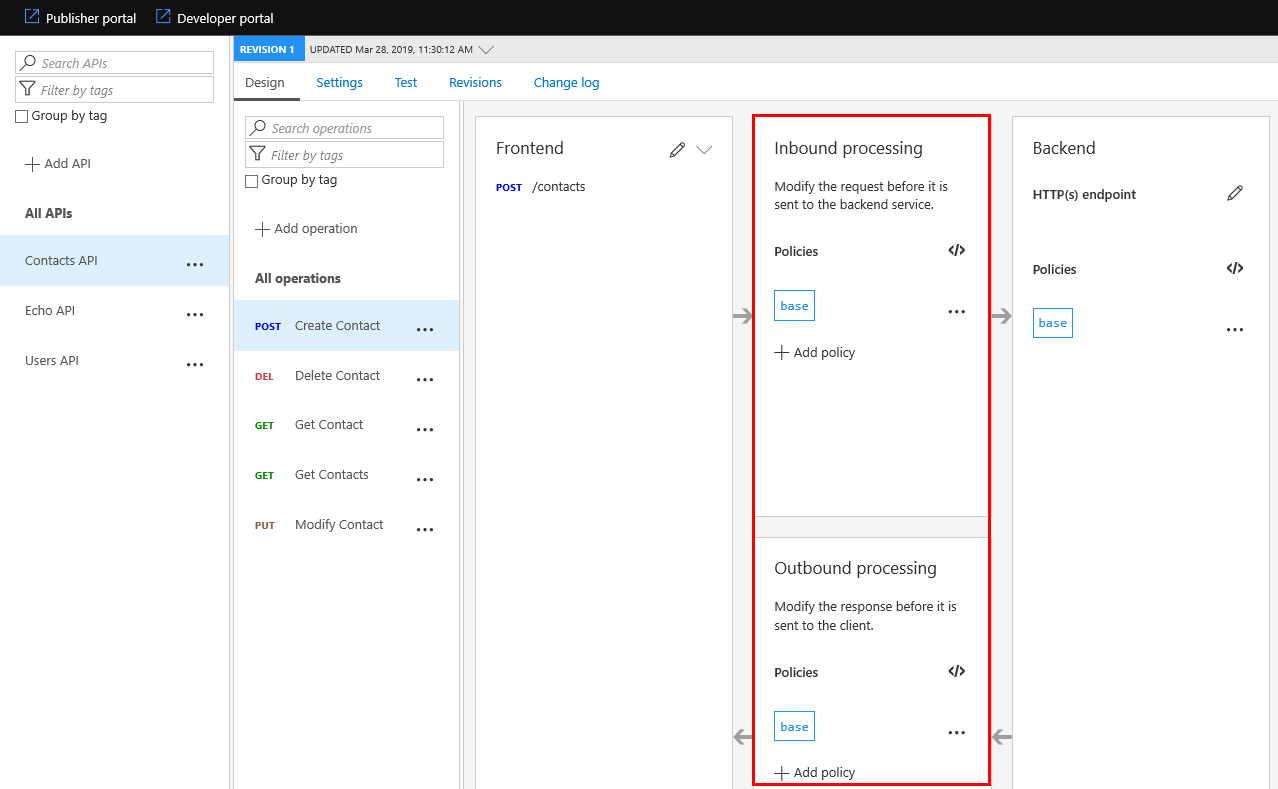
Task: Expand the Frontend chevron dropdown
Action: click(x=704, y=150)
